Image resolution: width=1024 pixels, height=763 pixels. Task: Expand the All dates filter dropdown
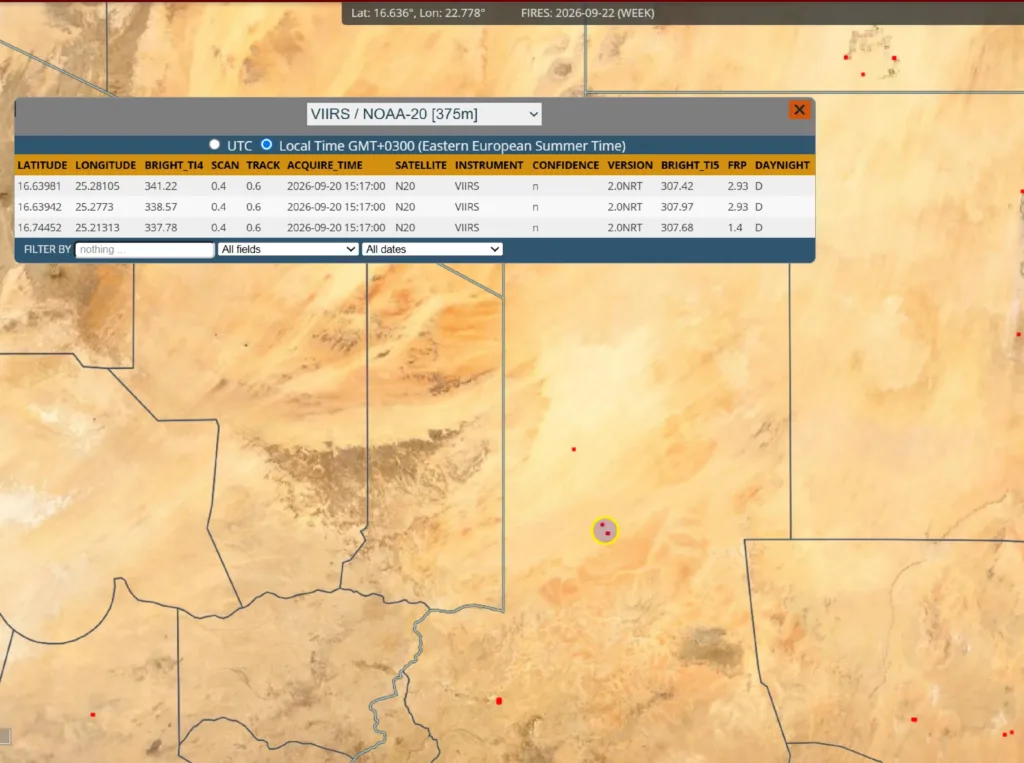tap(432, 249)
